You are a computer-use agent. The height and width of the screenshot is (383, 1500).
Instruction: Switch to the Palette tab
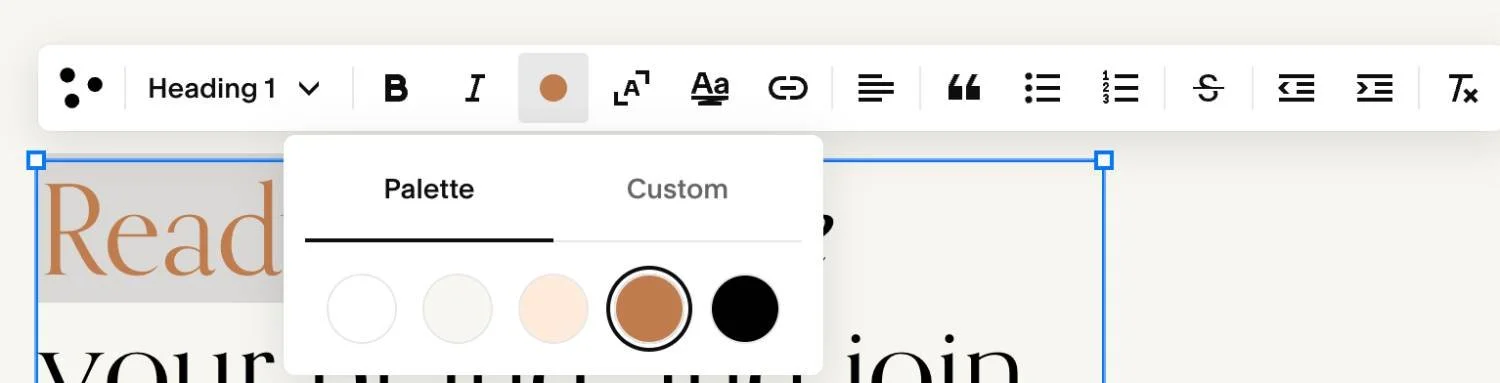[x=429, y=189]
